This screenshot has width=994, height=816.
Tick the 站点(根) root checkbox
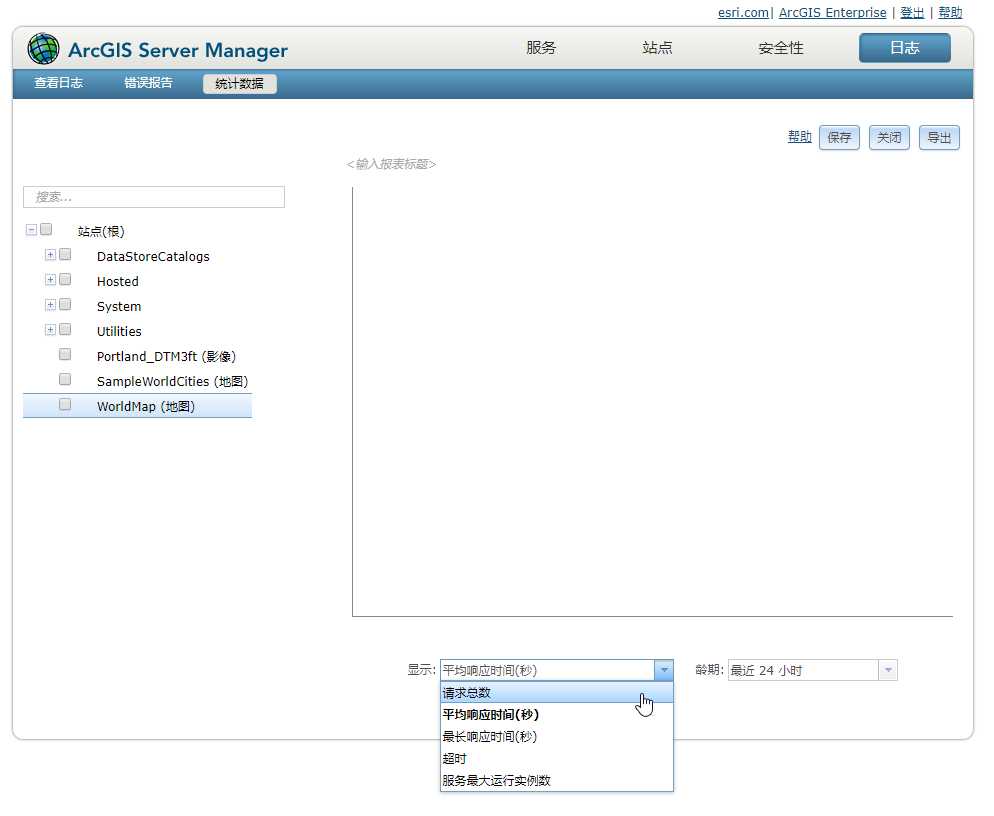[46, 229]
